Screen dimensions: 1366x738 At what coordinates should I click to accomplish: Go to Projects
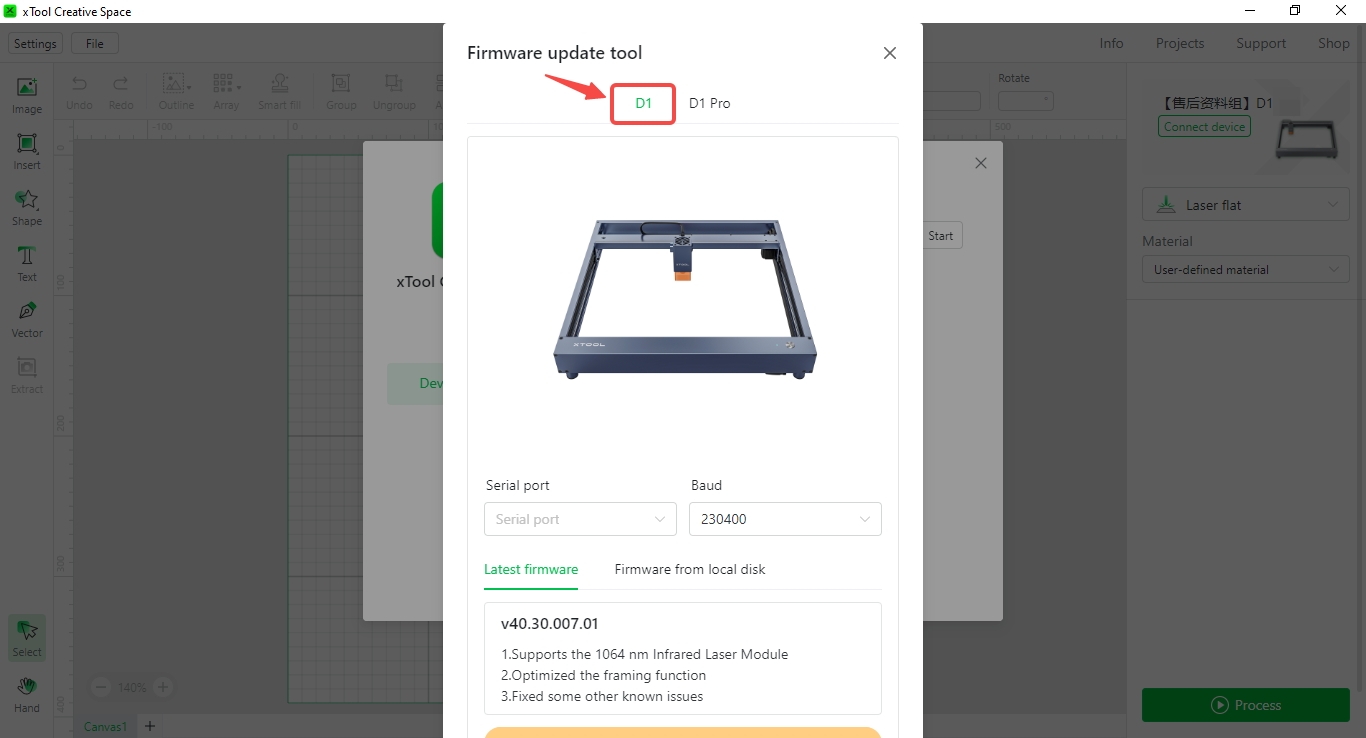click(1180, 43)
